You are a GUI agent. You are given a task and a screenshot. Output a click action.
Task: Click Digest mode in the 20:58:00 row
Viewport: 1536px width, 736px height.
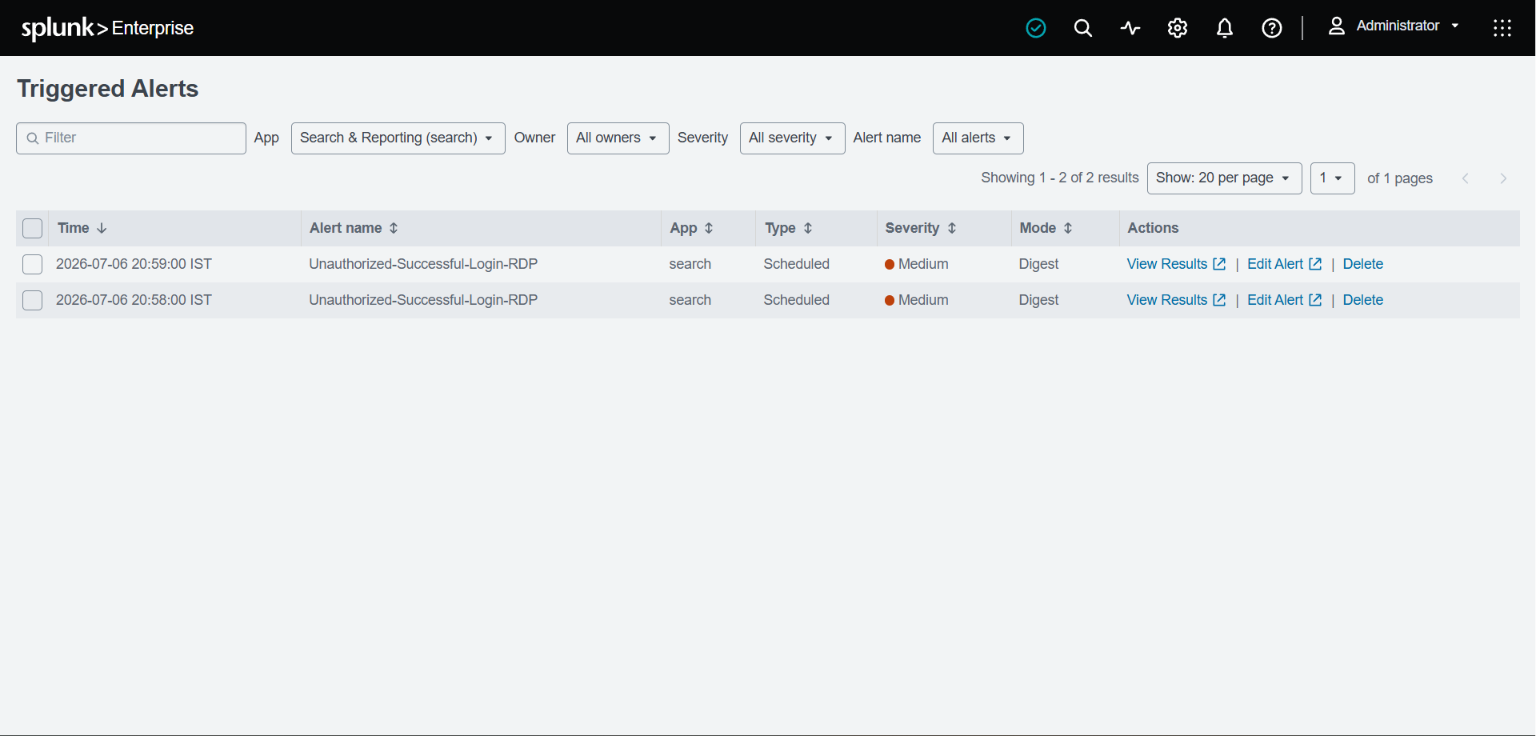(1039, 300)
